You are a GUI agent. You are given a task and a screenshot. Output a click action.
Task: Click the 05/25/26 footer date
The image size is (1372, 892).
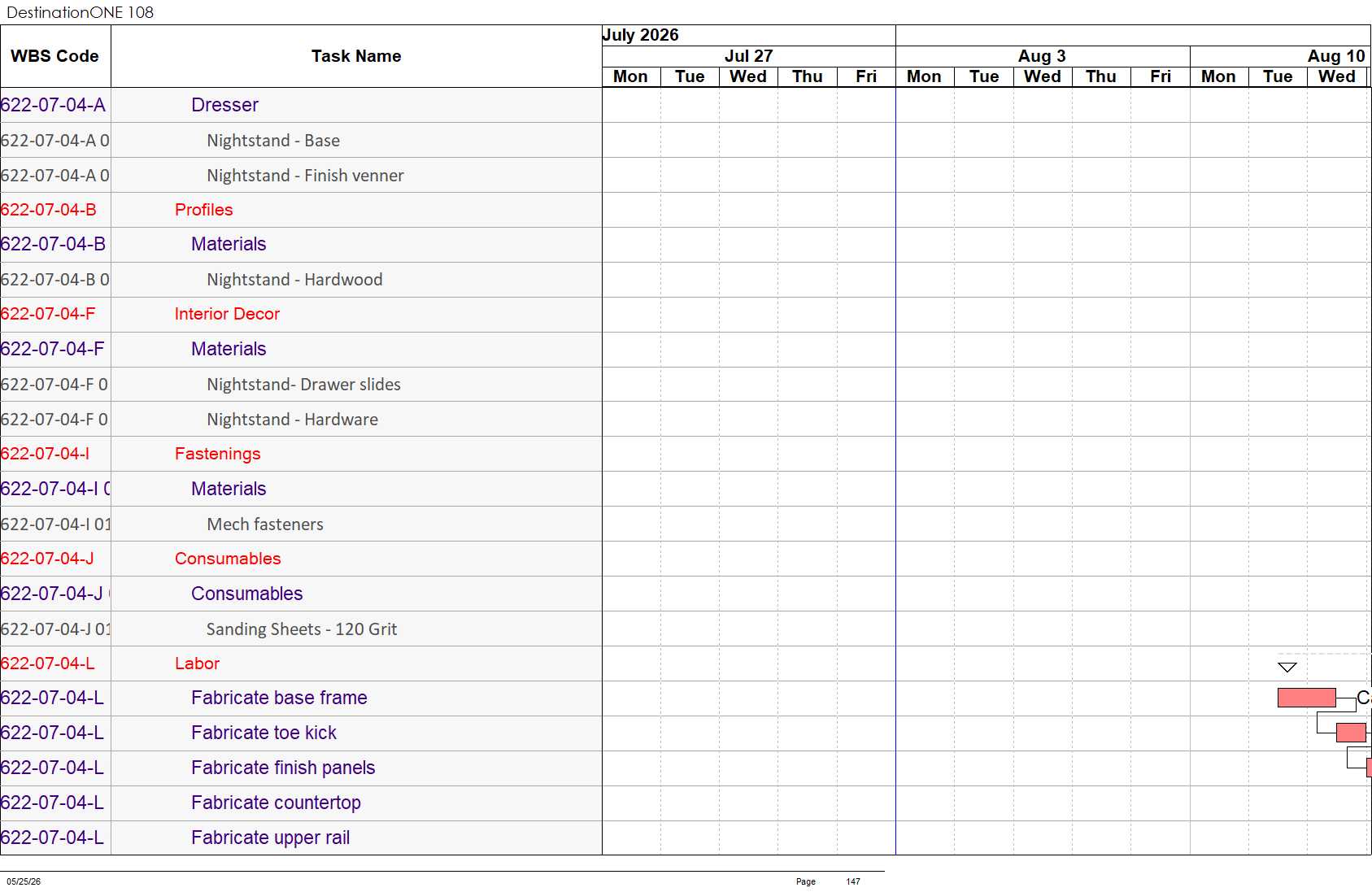click(24, 881)
